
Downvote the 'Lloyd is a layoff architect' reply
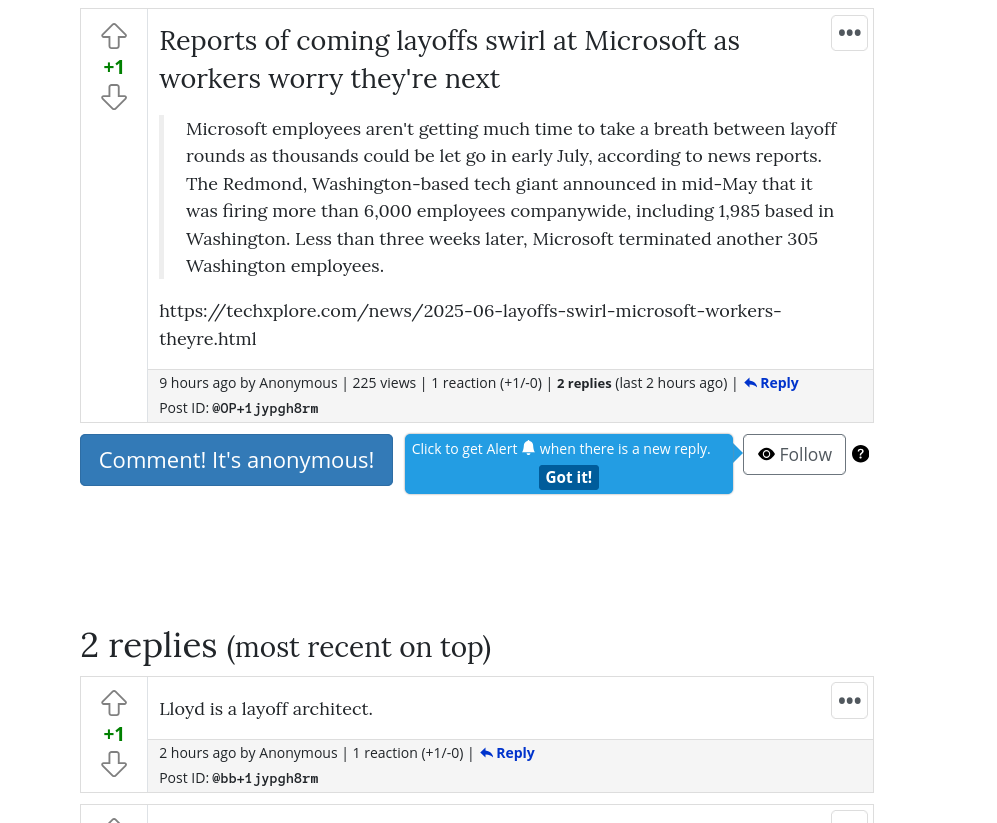point(114,764)
